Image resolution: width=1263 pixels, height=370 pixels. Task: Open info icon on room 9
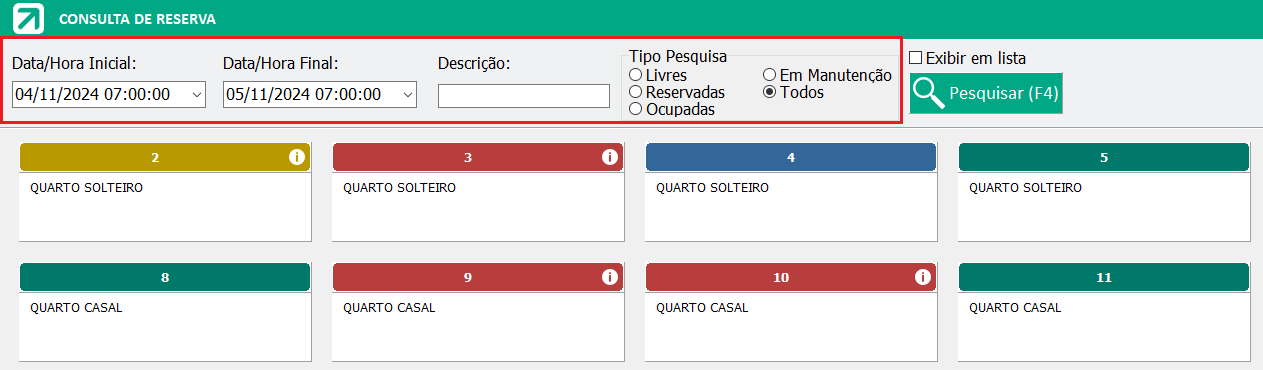click(x=609, y=277)
